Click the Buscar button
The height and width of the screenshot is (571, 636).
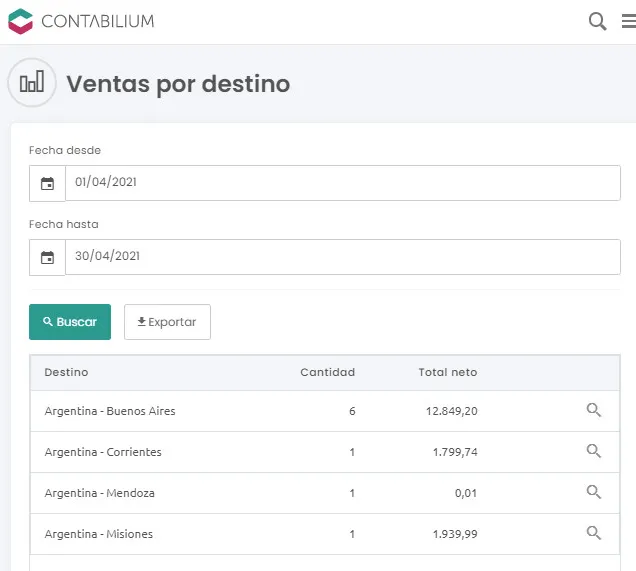click(x=70, y=322)
